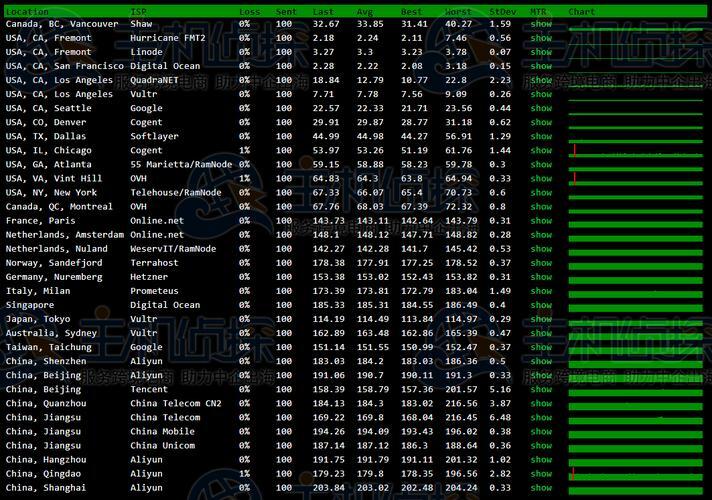Image resolution: width=712 pixels, height=500 pixels.
Task: Click avg value 203.02 in Shanghai row
Action: click(x=373, y=489)
